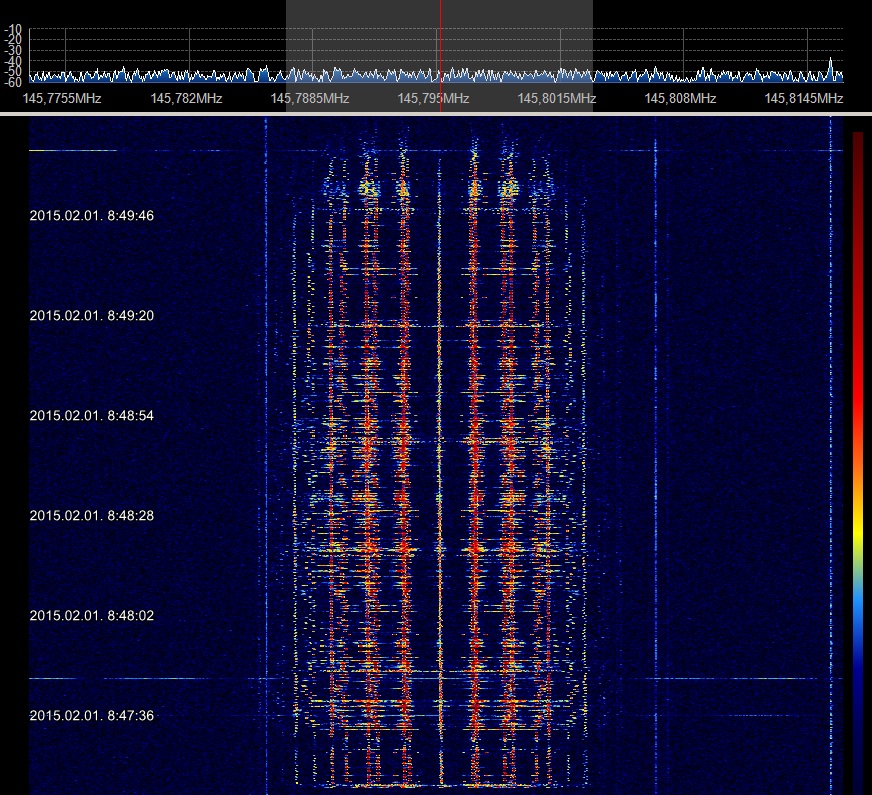Click the 8:49:20 waterfall timestamp
The width and height of the screenshot is (872, 795).
(x=92, y=316)
